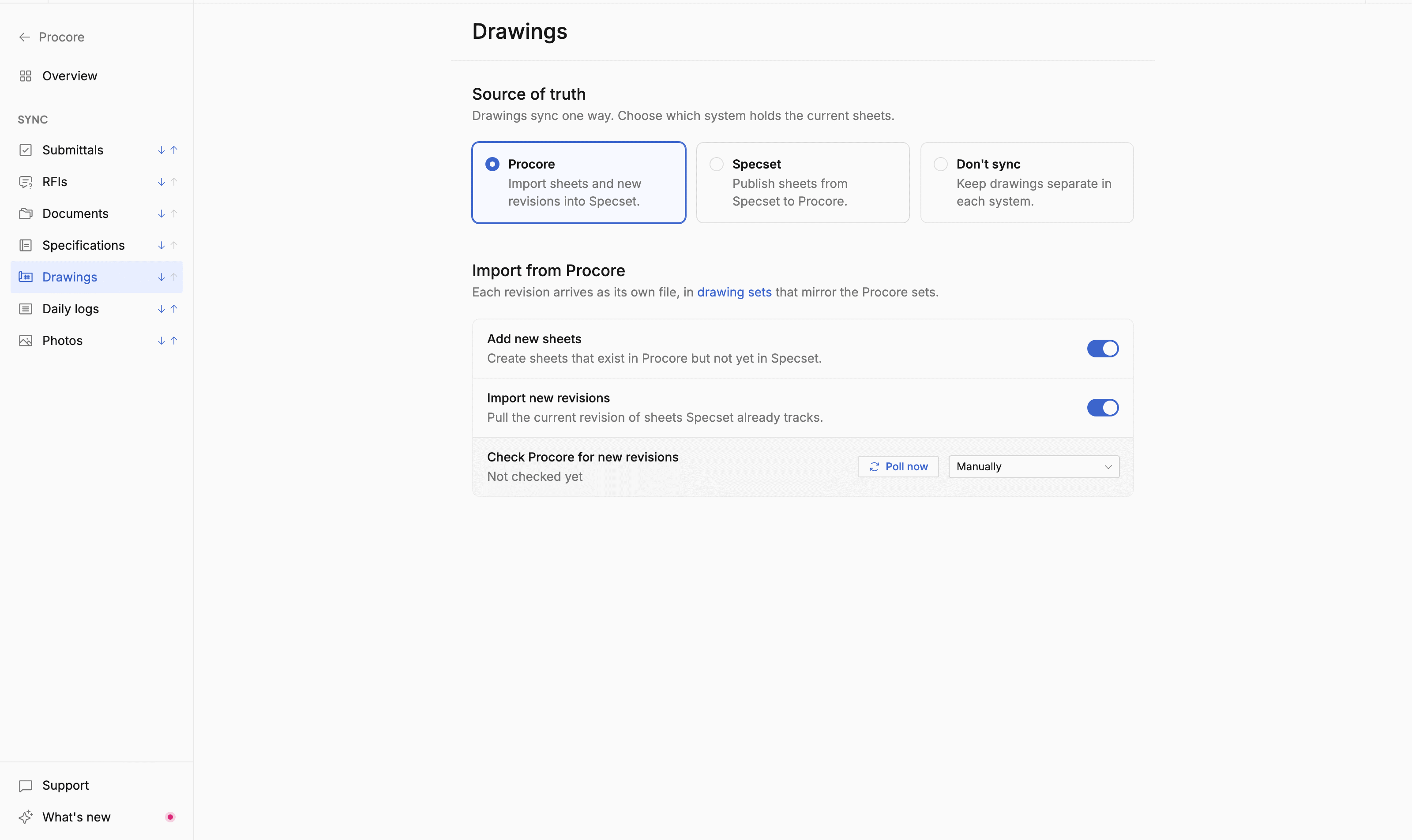This screenshot has width=1412, height=840.
Task: Click the refresh icon in Poll now
Action: click(x=874, y=467)
